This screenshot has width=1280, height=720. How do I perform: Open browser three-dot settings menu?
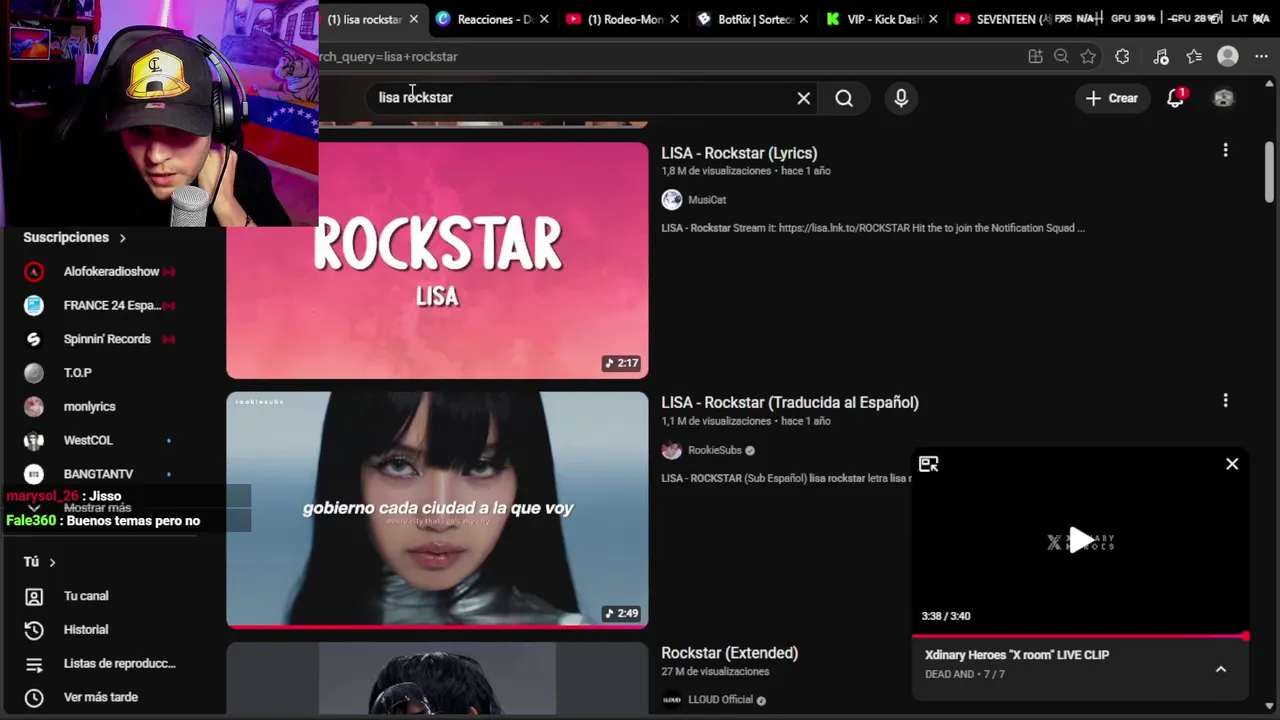coord(1261,57)
